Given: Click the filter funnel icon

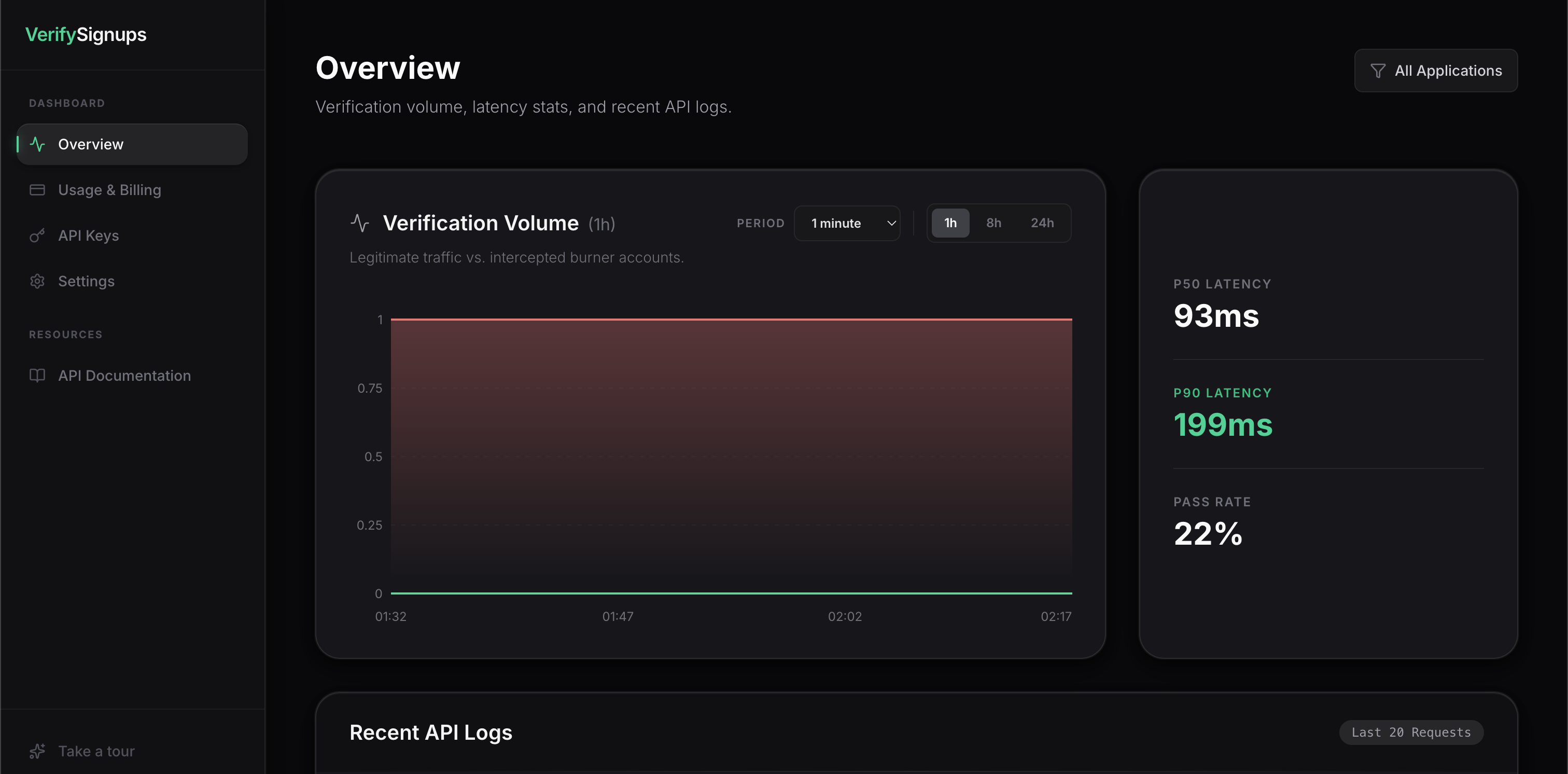Looking at the screenshot, I should (x=1378, y=71).
